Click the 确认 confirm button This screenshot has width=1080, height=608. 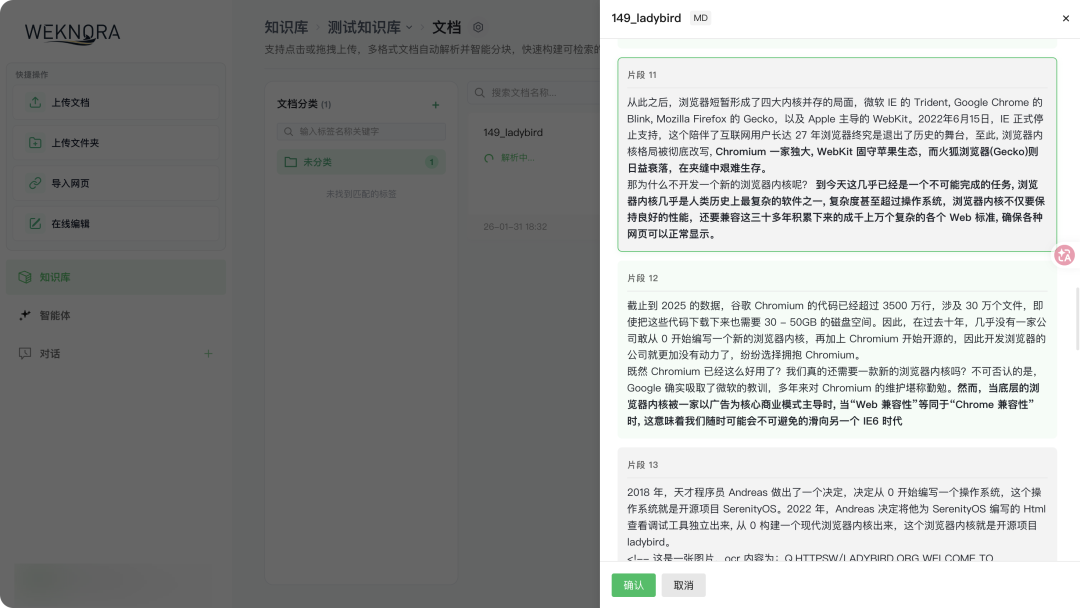(633, 585)
